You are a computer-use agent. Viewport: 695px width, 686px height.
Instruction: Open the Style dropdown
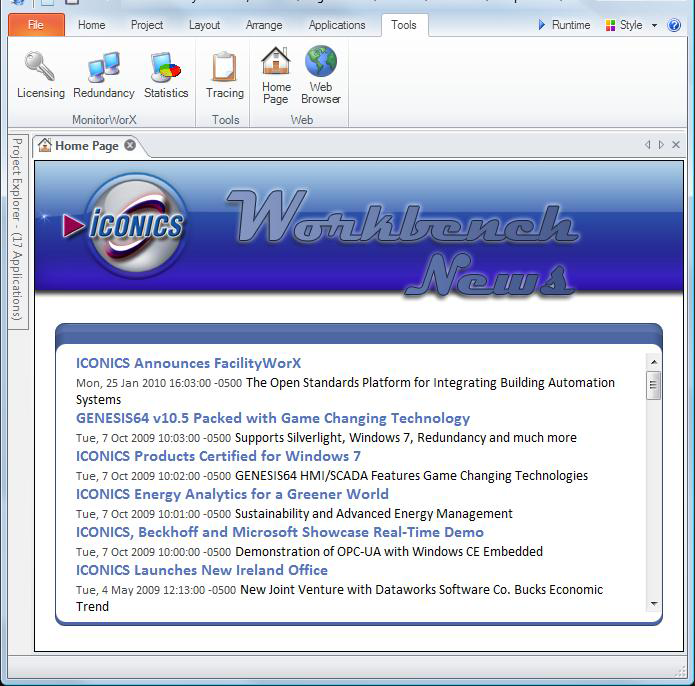coord(631,25)
